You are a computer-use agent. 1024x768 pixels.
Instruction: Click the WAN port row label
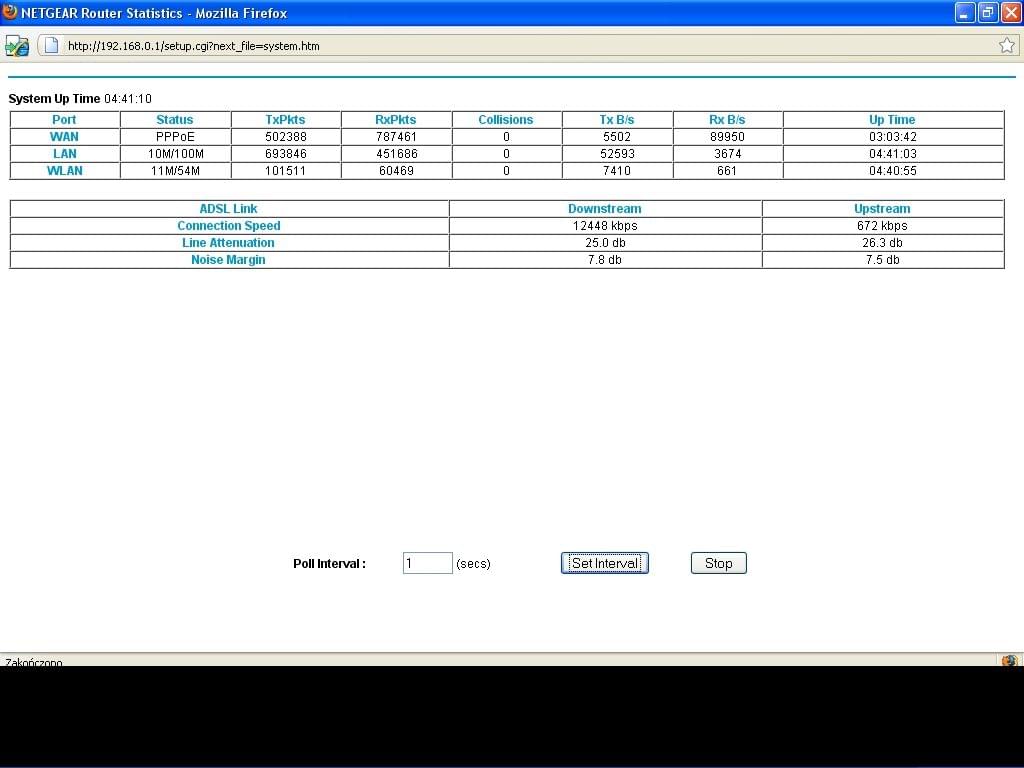[x=64, y=137]
